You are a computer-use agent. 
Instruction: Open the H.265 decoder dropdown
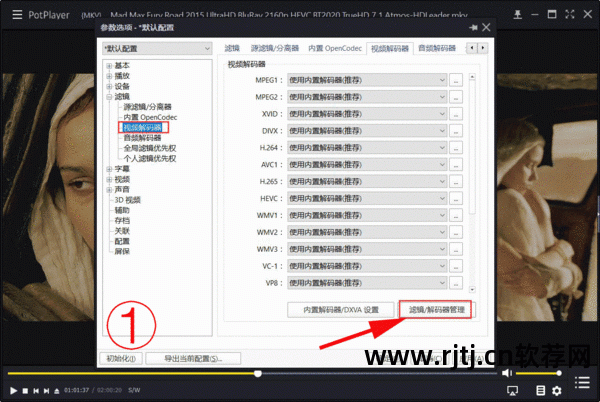[x=367, y=181]
